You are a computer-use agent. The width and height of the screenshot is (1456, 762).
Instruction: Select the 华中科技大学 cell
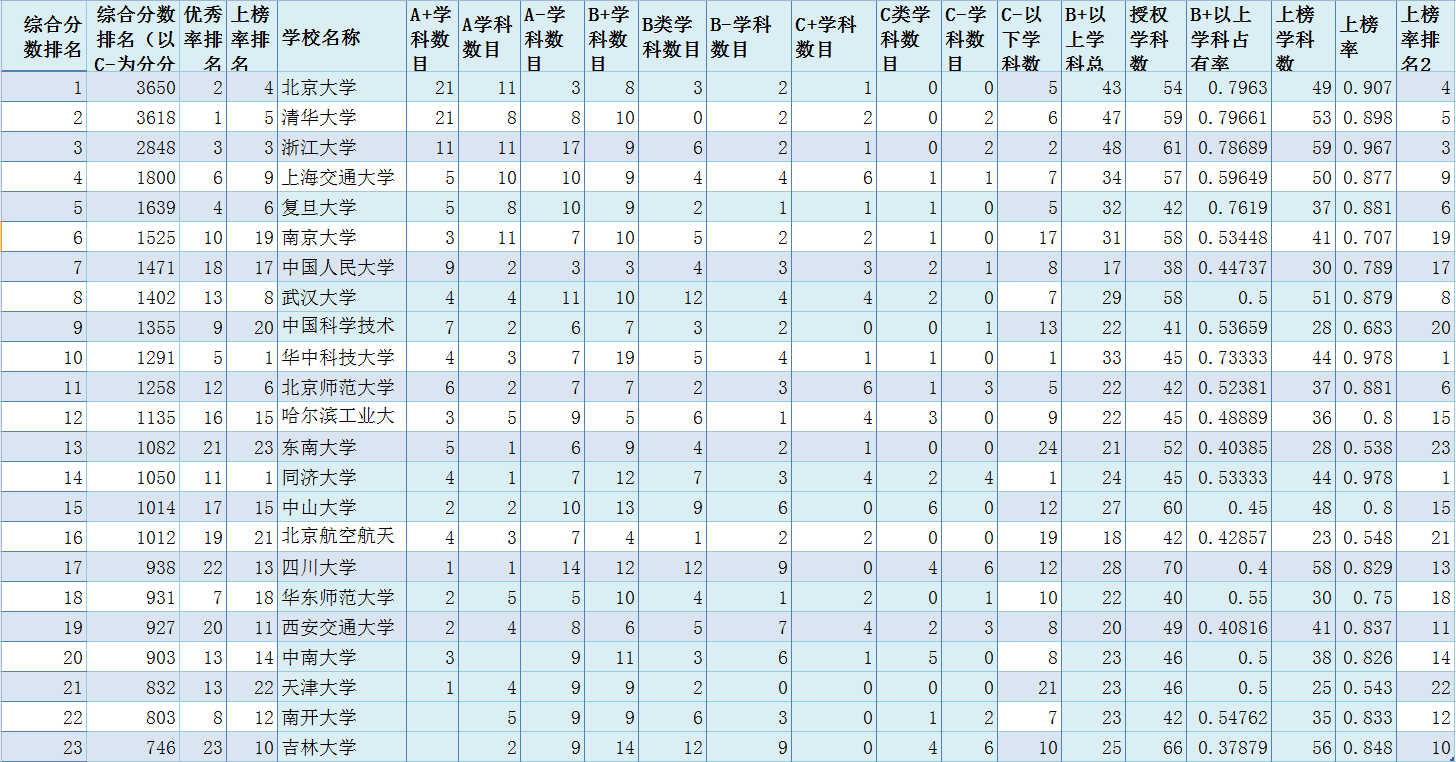point(342,357)
